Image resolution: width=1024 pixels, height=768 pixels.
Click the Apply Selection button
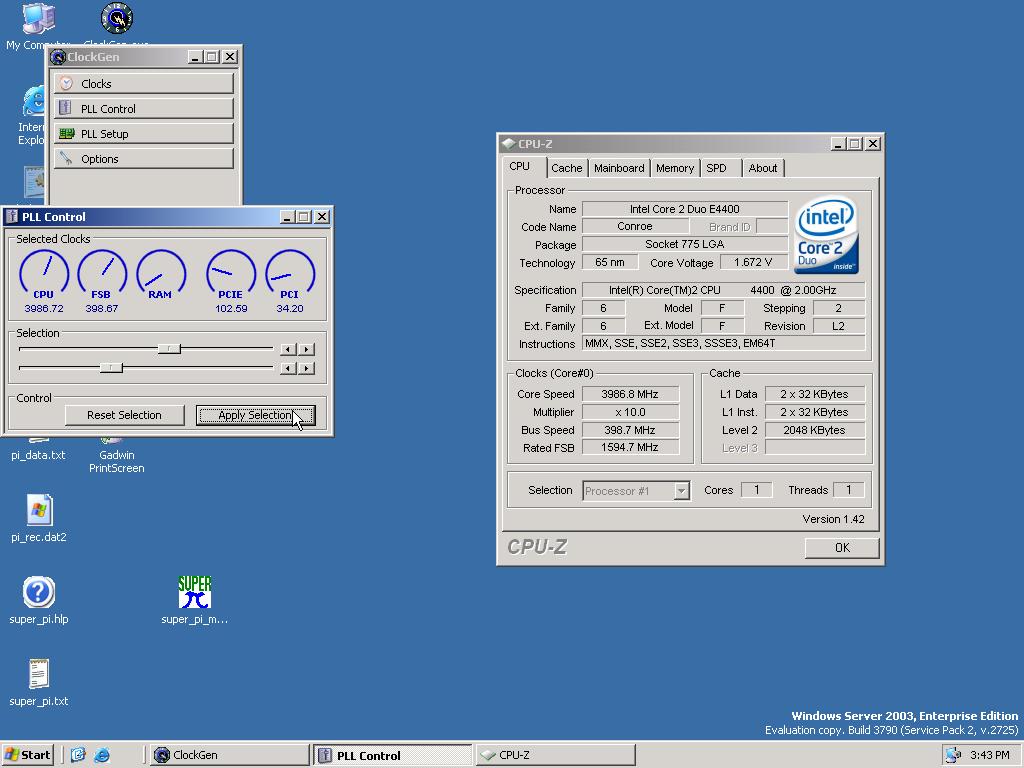click(x=255, y=415)
